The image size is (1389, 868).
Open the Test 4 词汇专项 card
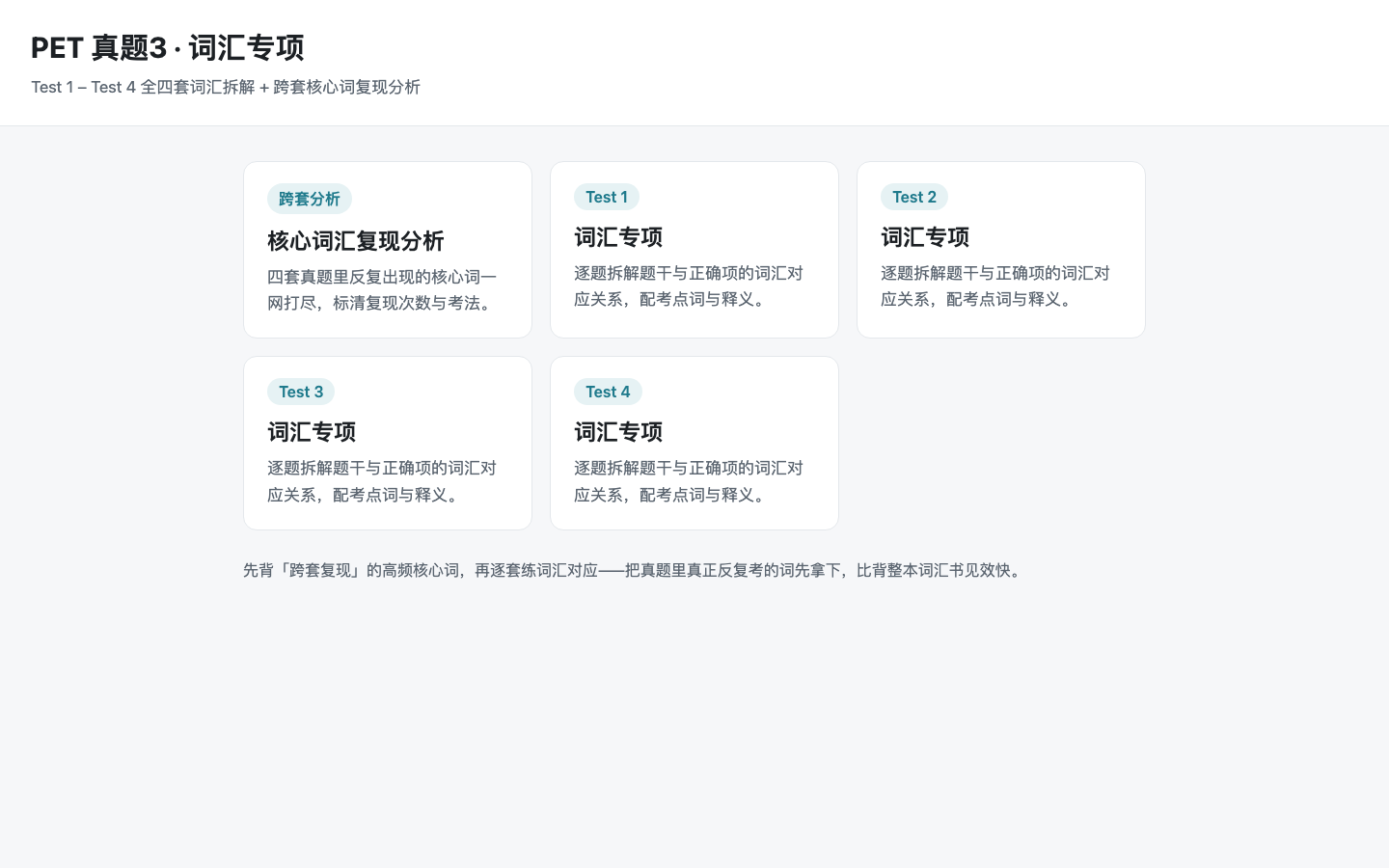click(694, 444)
